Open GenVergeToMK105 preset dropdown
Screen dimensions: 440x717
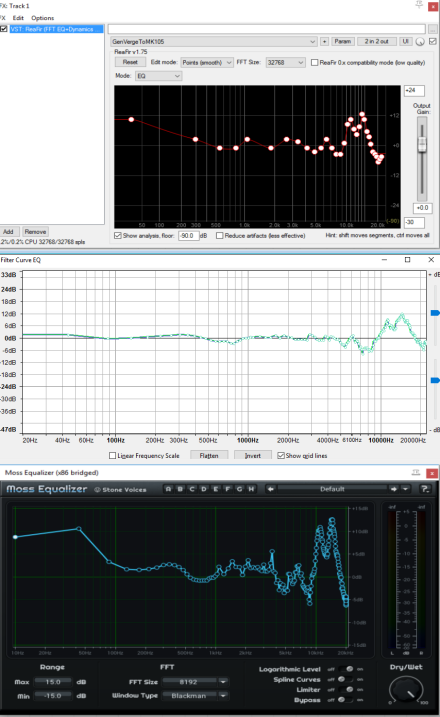(214, 41)
